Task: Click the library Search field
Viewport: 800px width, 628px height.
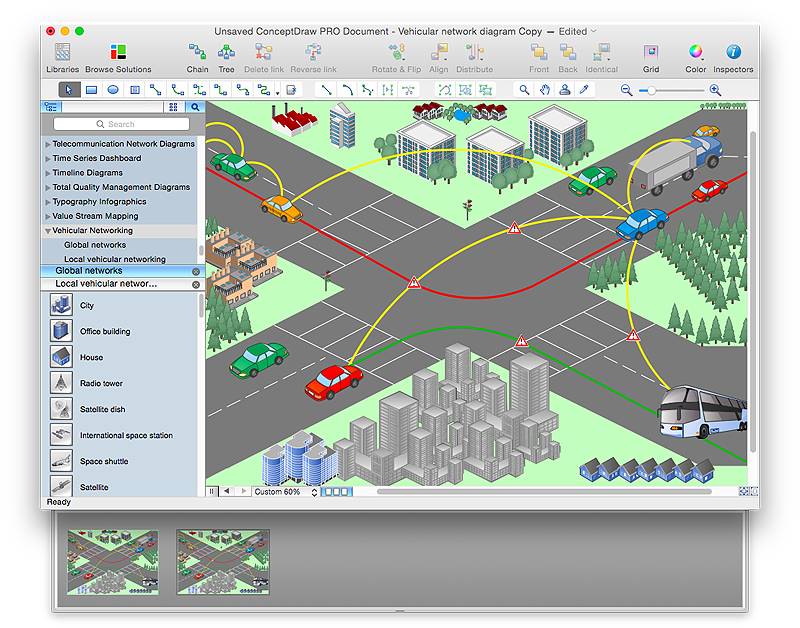Action: [121, 124]
